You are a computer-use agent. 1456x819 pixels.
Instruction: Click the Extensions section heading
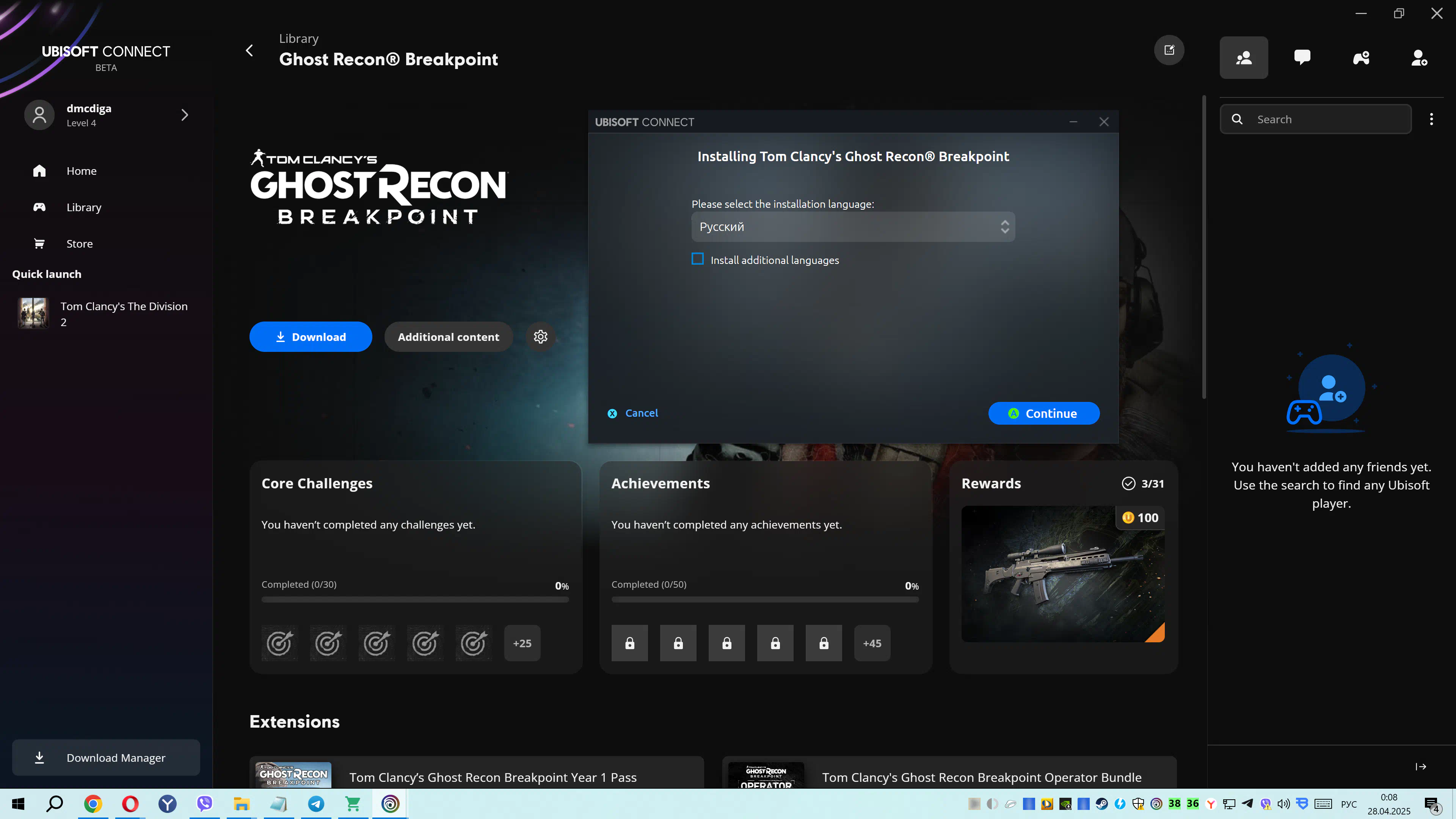[x=295, y=722]
